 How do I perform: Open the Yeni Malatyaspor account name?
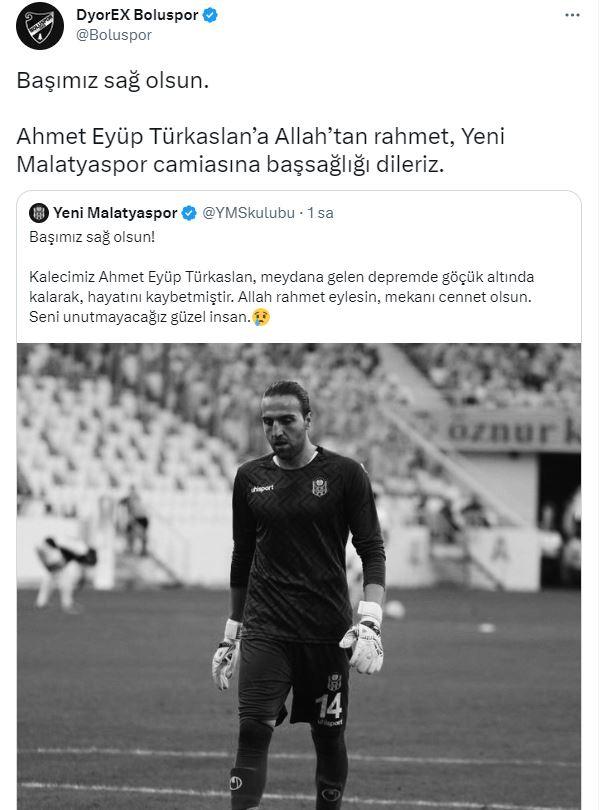pyautogui.click(x=115, y=213)
